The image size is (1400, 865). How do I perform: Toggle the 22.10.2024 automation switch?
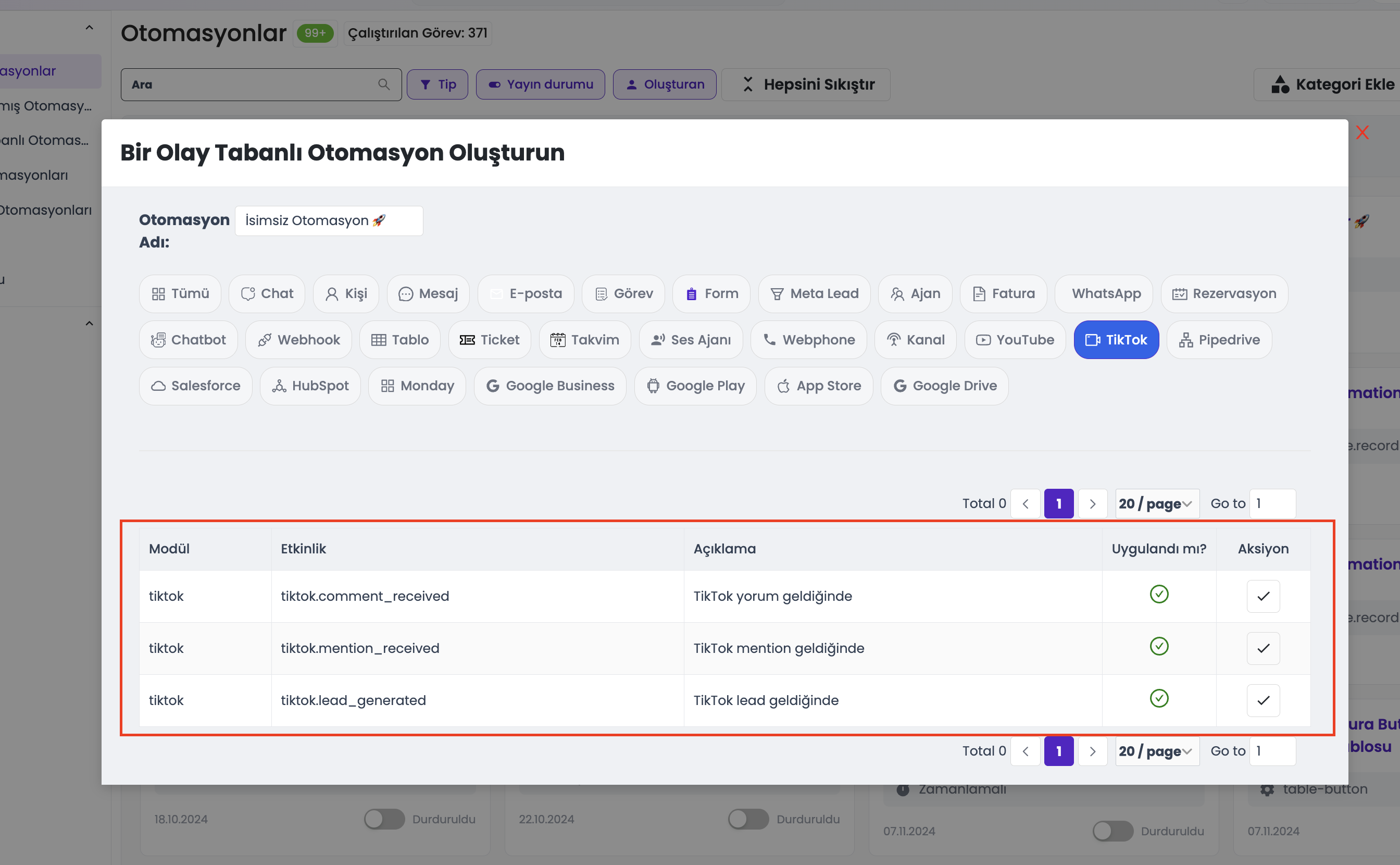(x=748, y=819)
